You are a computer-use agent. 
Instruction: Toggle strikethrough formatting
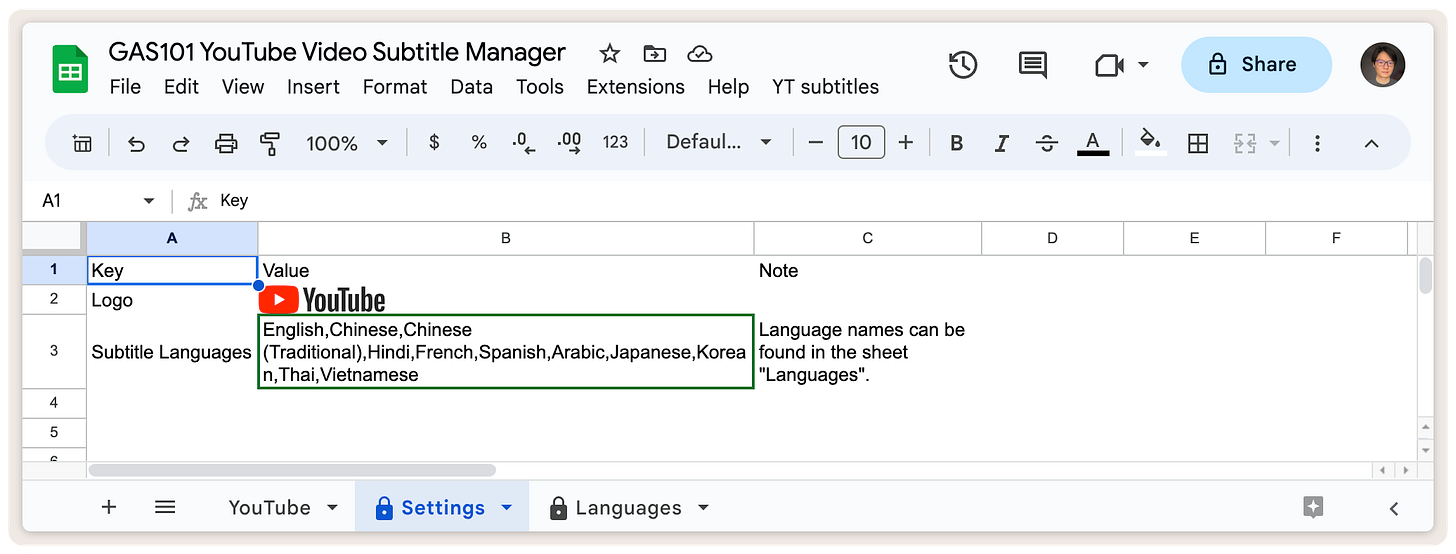point(1047,143)
